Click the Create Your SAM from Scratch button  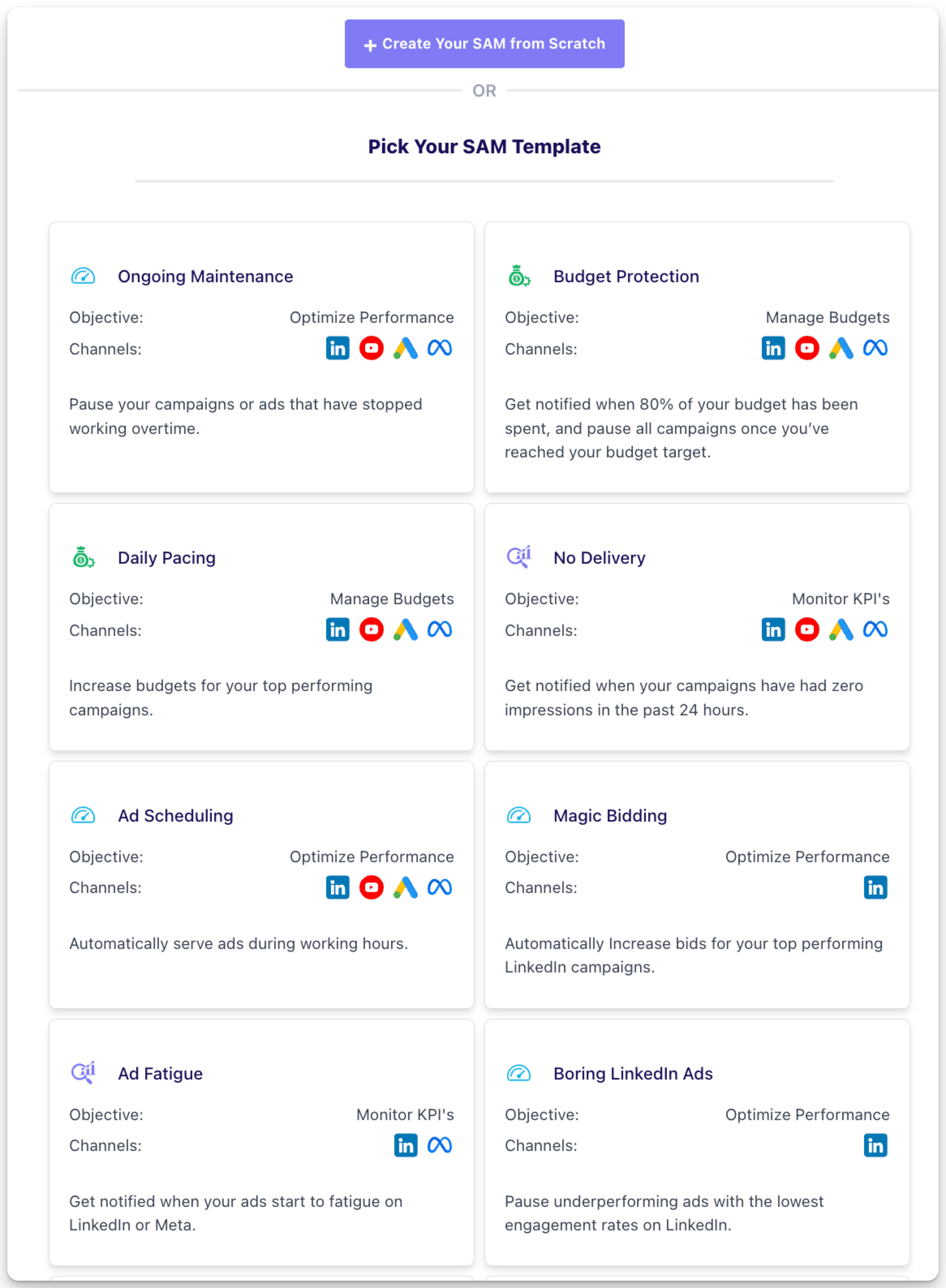484,44
